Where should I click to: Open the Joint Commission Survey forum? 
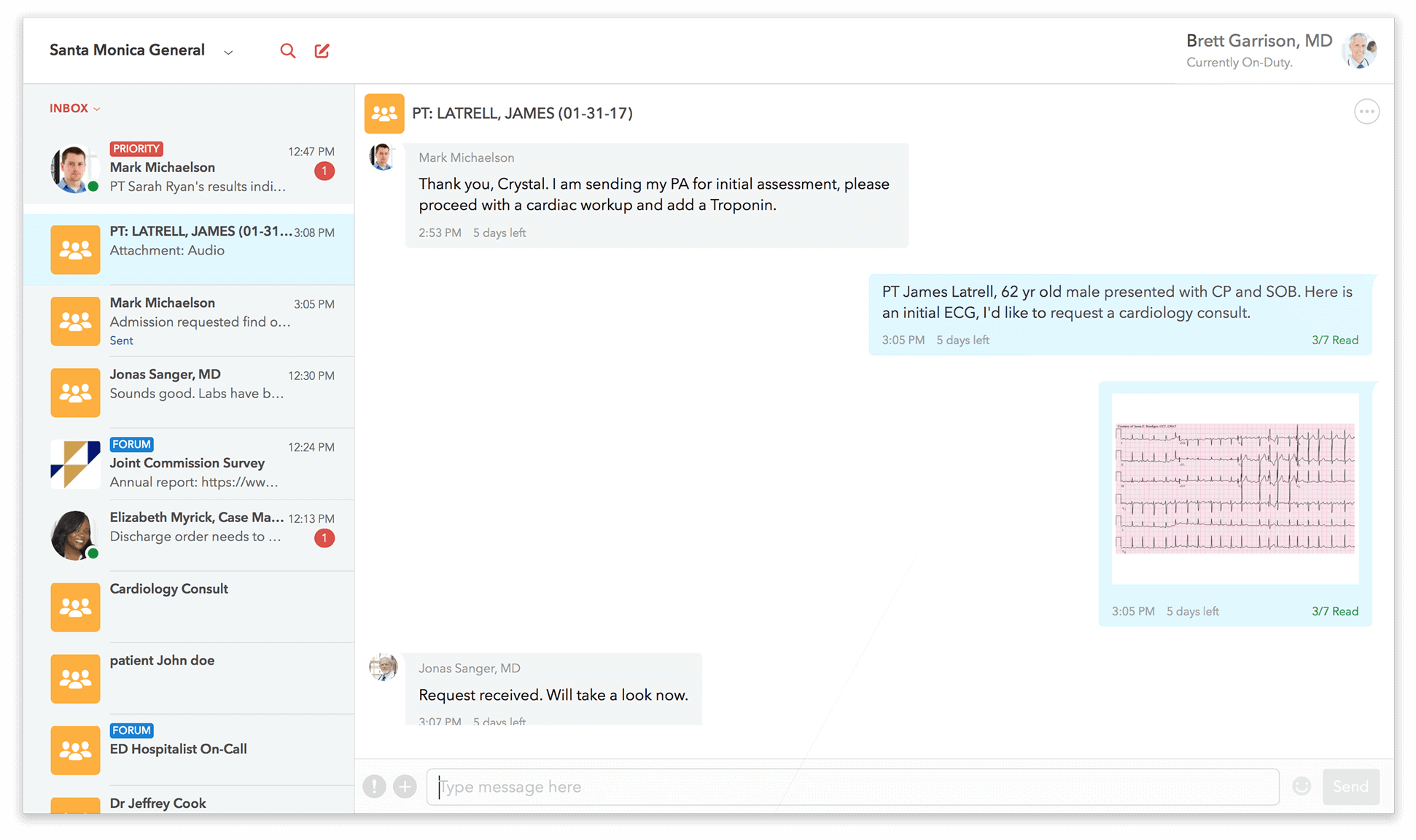coord(189,464)
